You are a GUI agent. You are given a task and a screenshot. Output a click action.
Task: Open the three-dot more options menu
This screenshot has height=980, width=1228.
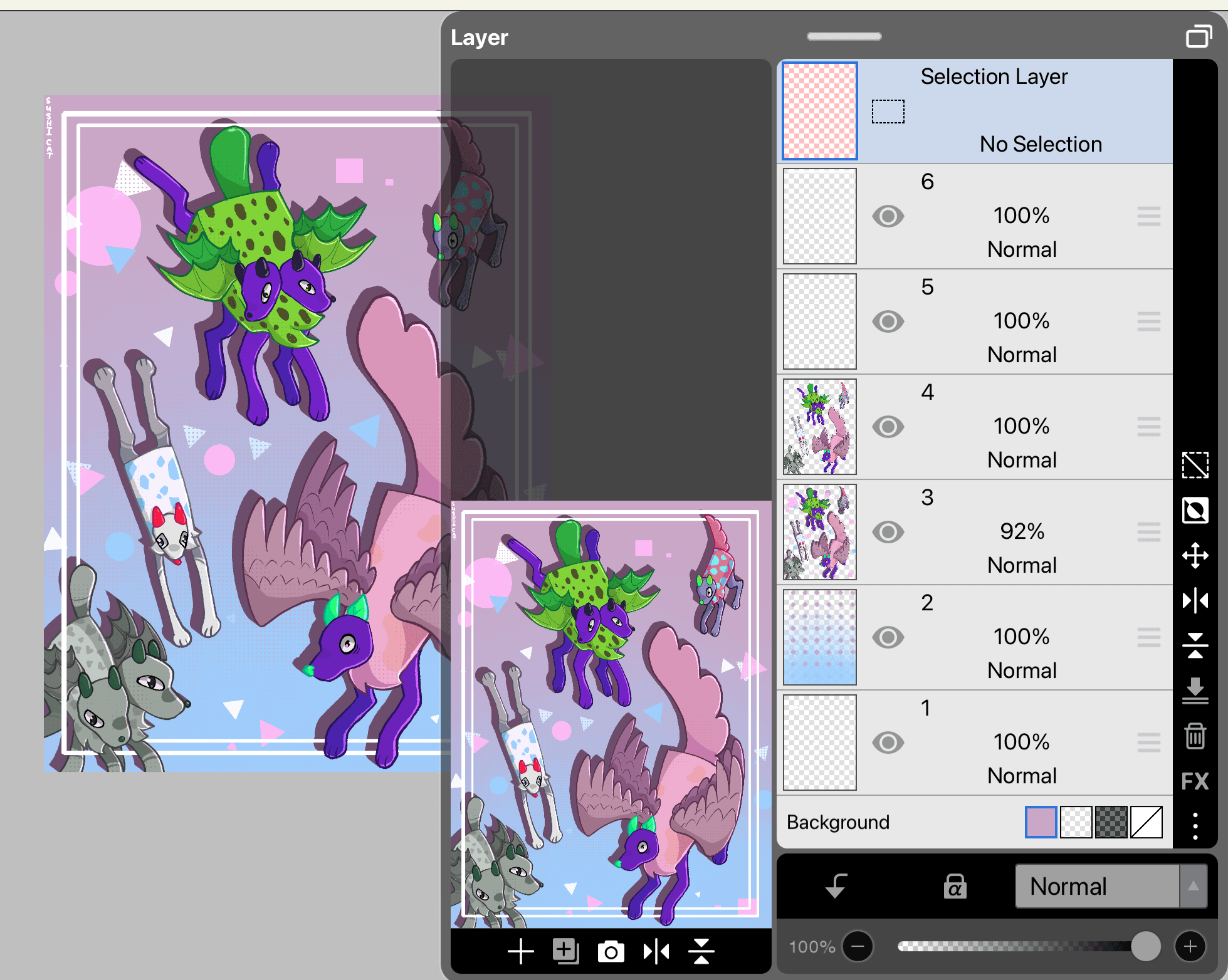(1195, 826)
